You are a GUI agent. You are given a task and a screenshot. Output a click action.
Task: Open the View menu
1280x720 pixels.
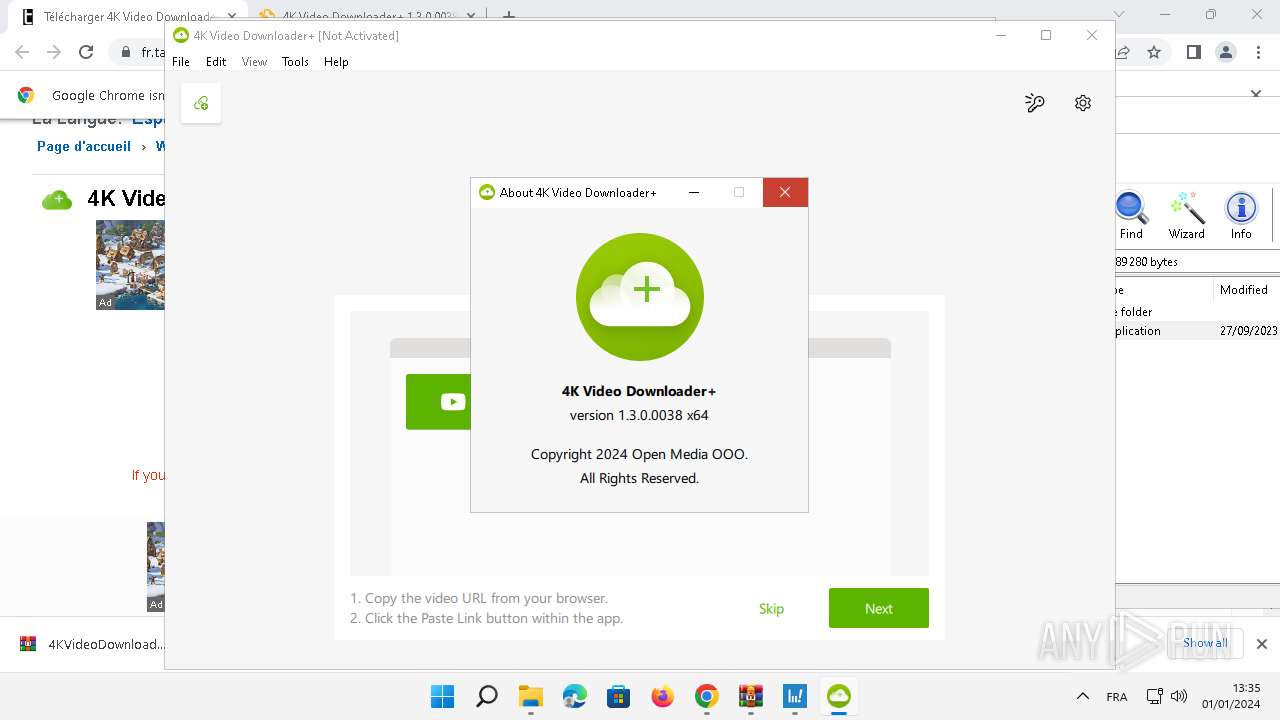tap(254, 62)
